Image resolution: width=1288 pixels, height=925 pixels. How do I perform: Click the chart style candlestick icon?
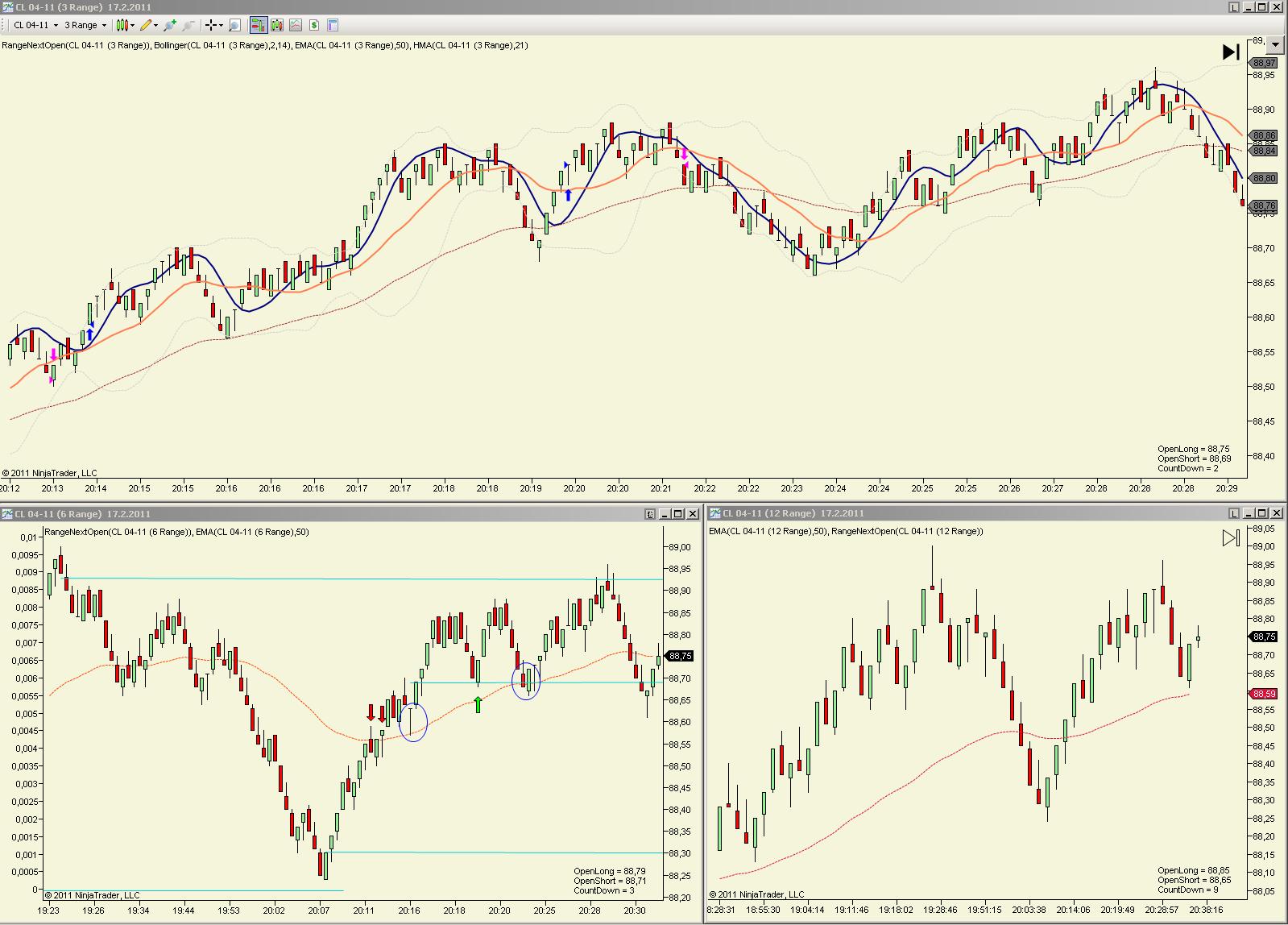(122, 25)
